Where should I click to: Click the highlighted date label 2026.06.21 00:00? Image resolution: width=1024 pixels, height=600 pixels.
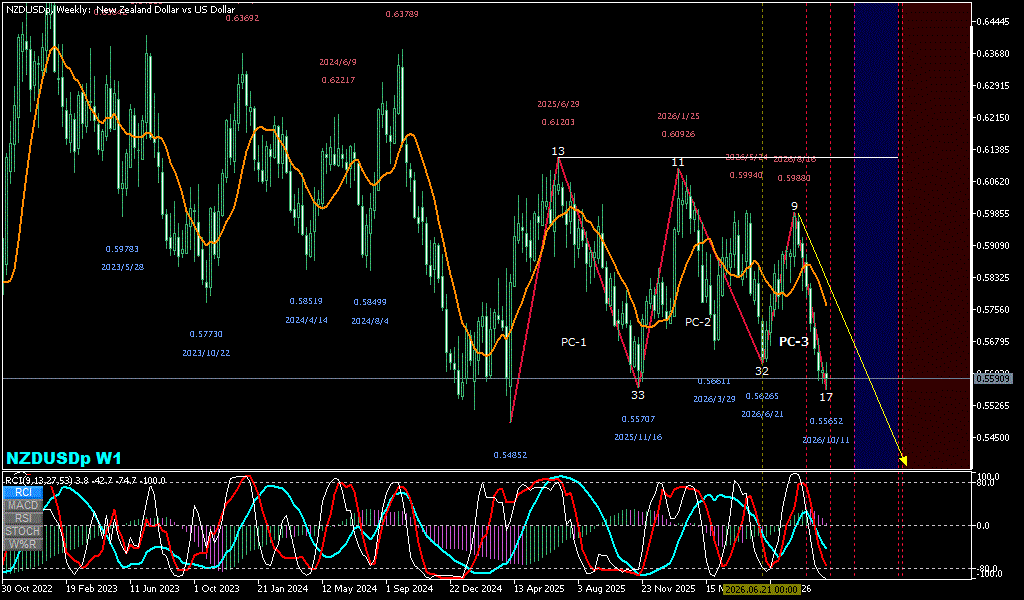point(761,590)
